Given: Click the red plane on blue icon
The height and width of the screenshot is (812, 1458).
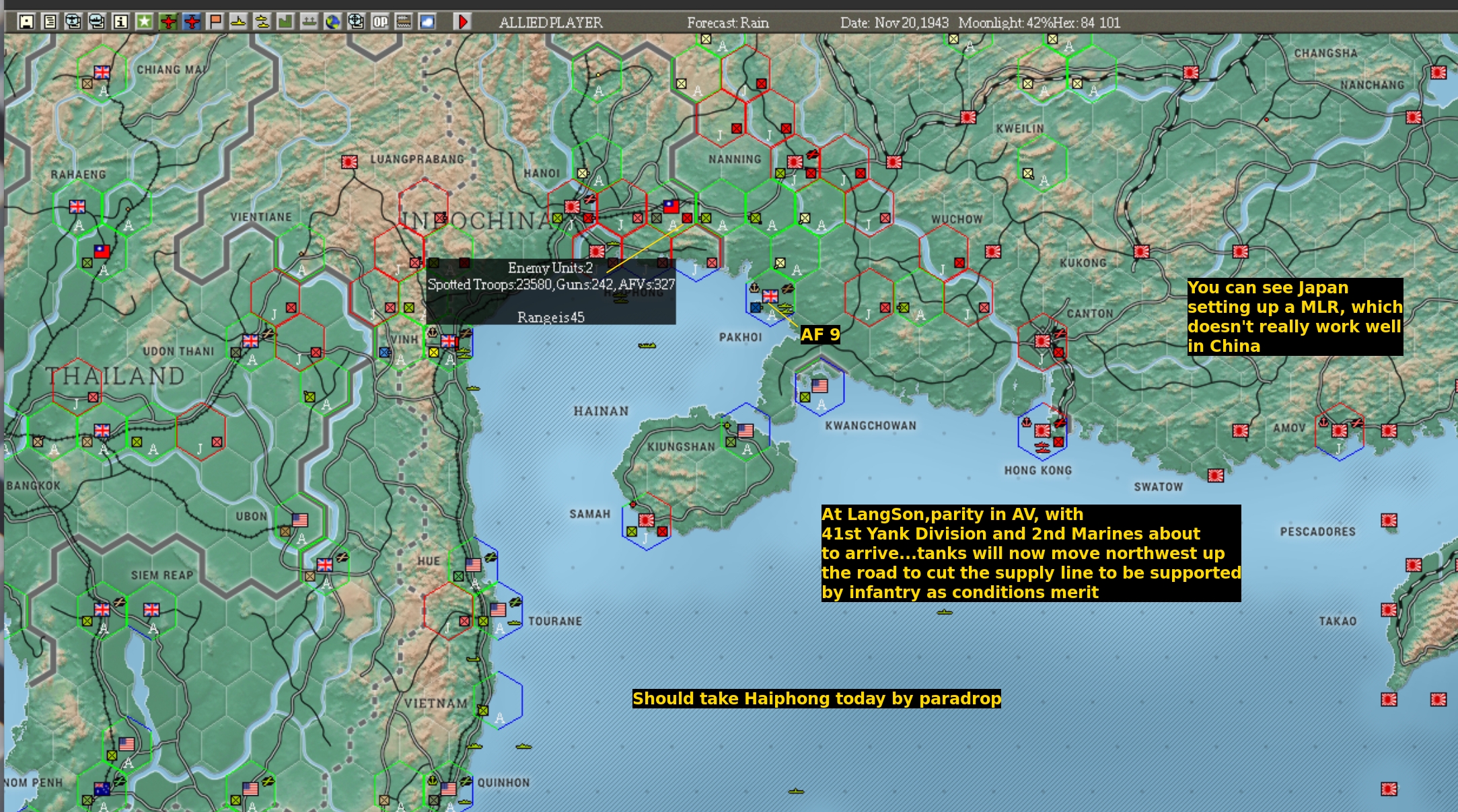Looking at the screenshot, I should pos(192,22).
